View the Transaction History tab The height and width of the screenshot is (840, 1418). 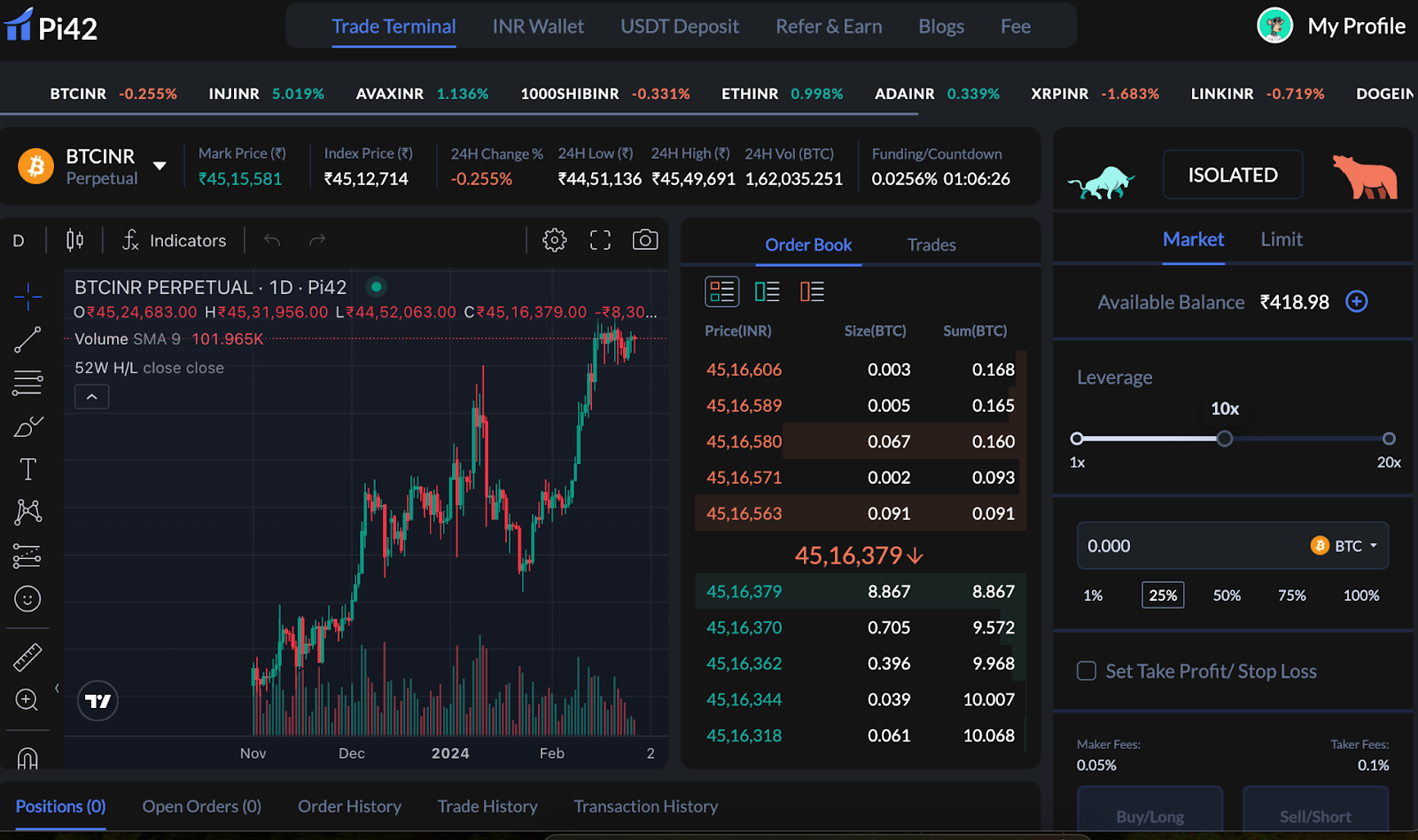pos(646,806)
